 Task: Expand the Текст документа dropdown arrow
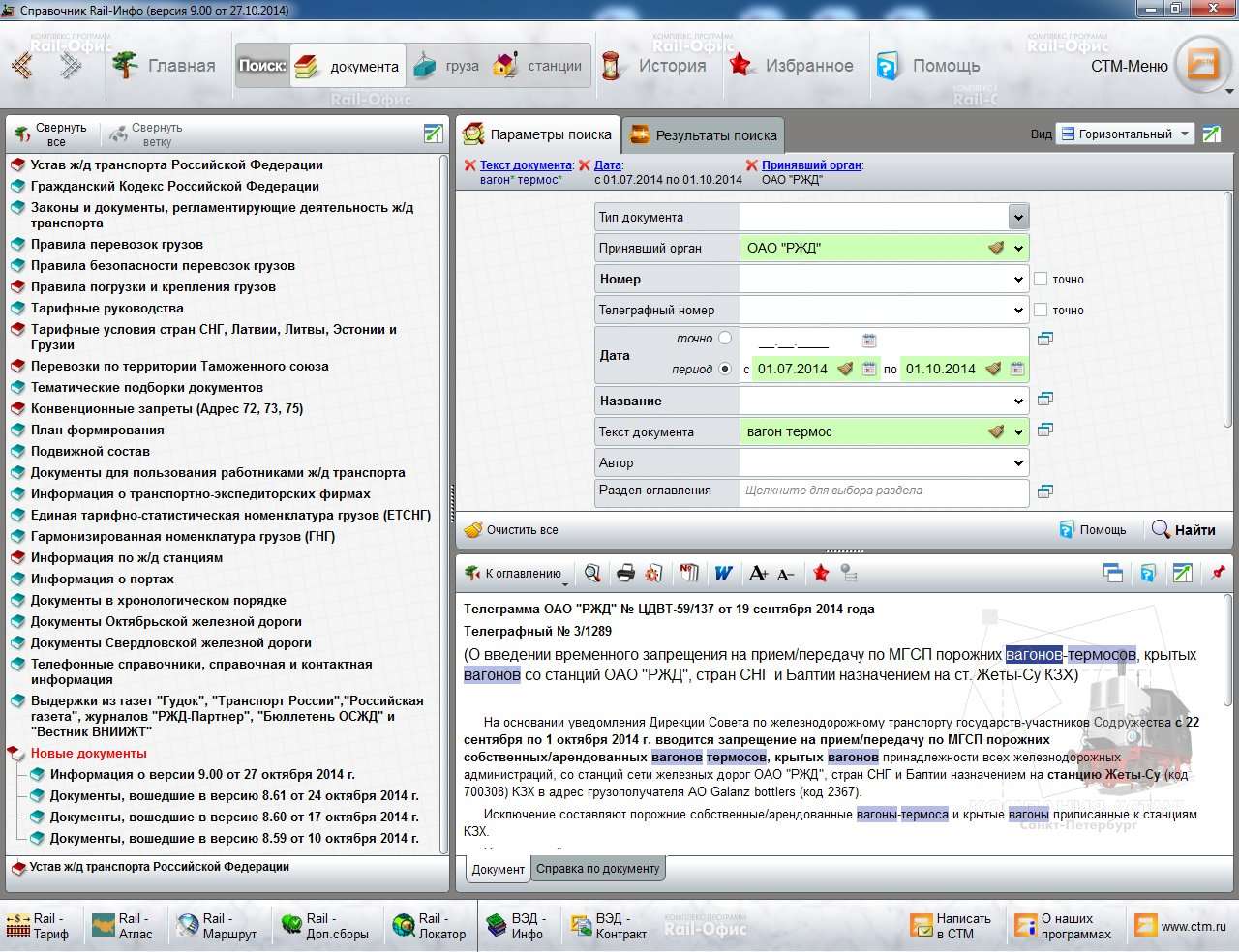[x=1018, y=431]
